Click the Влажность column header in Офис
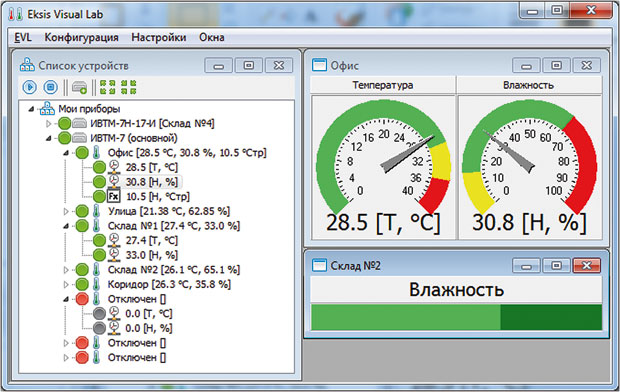The height and width of the screenshot is (392, 620). click(529, 85)
